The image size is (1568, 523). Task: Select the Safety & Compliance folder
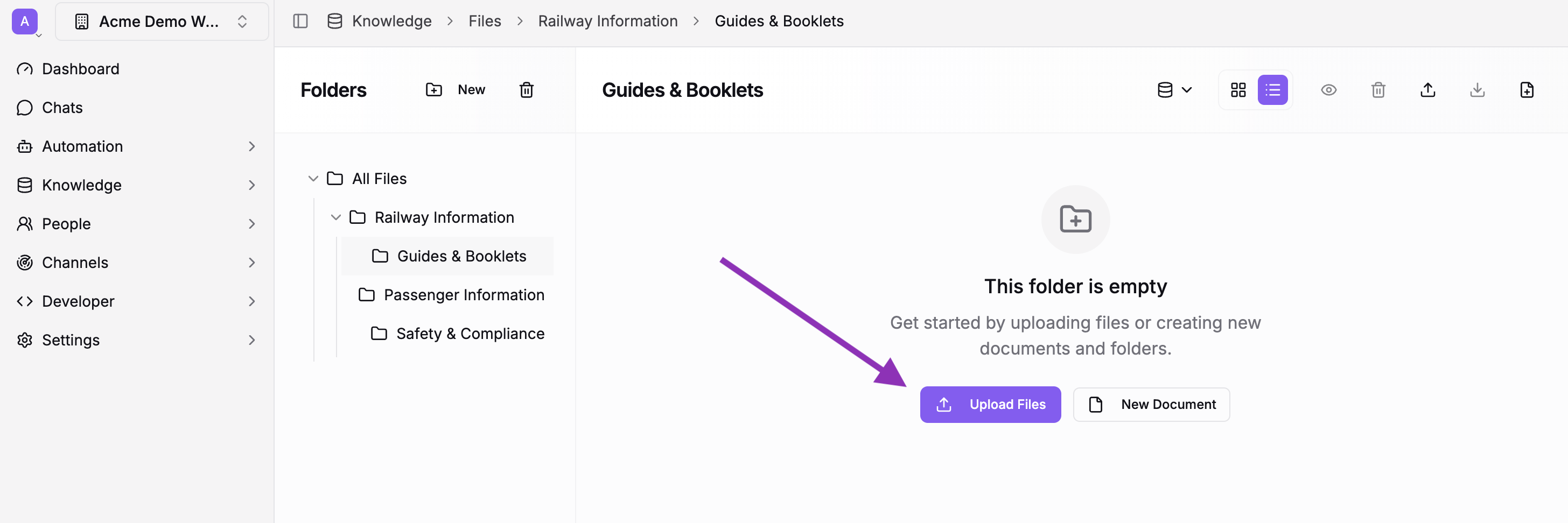pos(470,333)
